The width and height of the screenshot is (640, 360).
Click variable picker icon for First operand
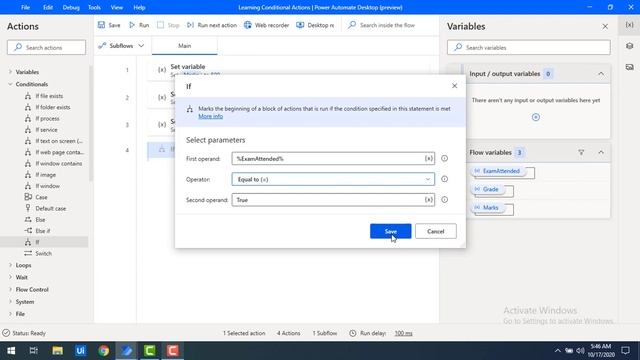(428, 158)
